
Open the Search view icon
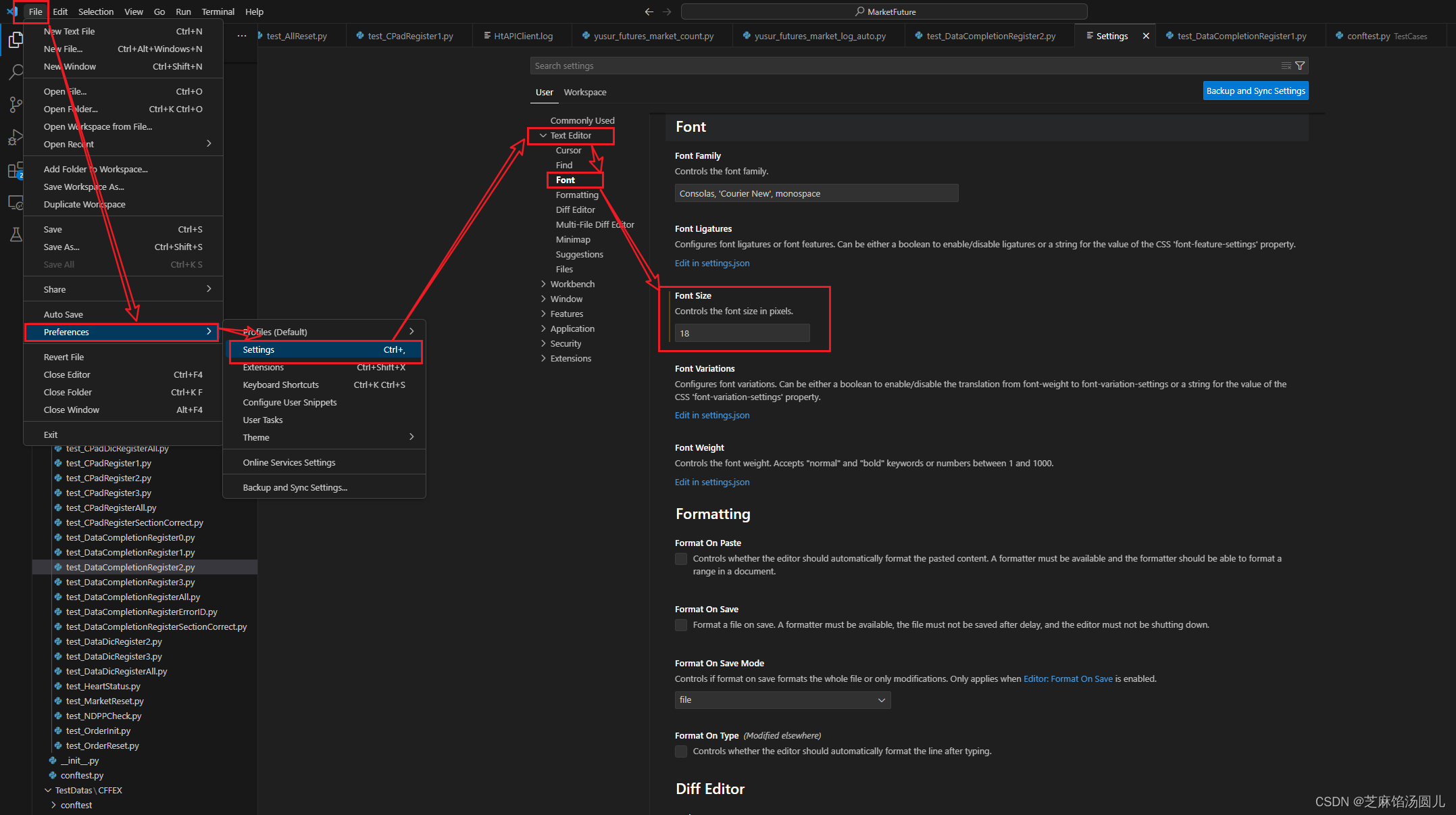click(x=16, y=72)
